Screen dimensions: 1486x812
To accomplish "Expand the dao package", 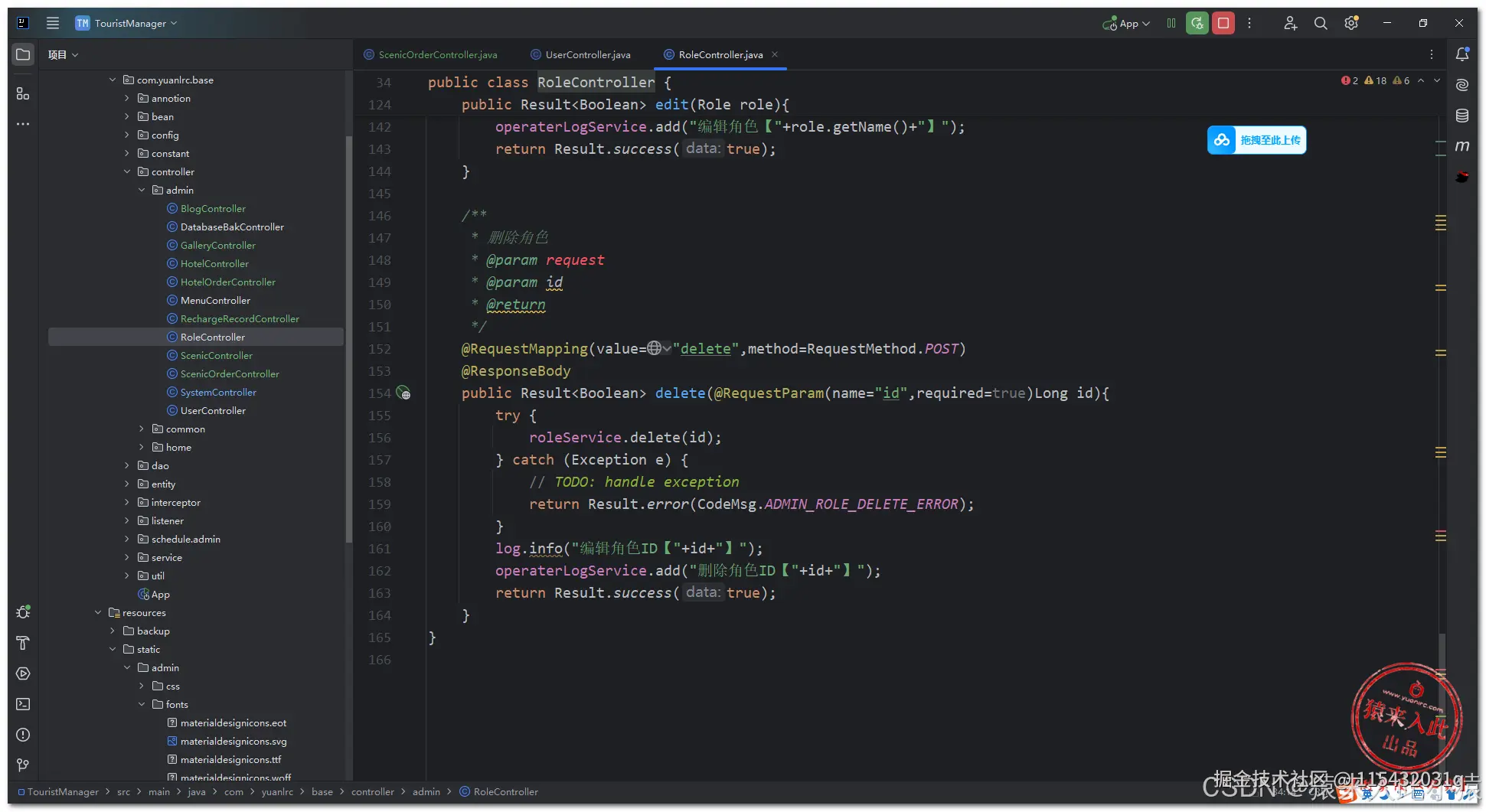I will click(127, 465).
